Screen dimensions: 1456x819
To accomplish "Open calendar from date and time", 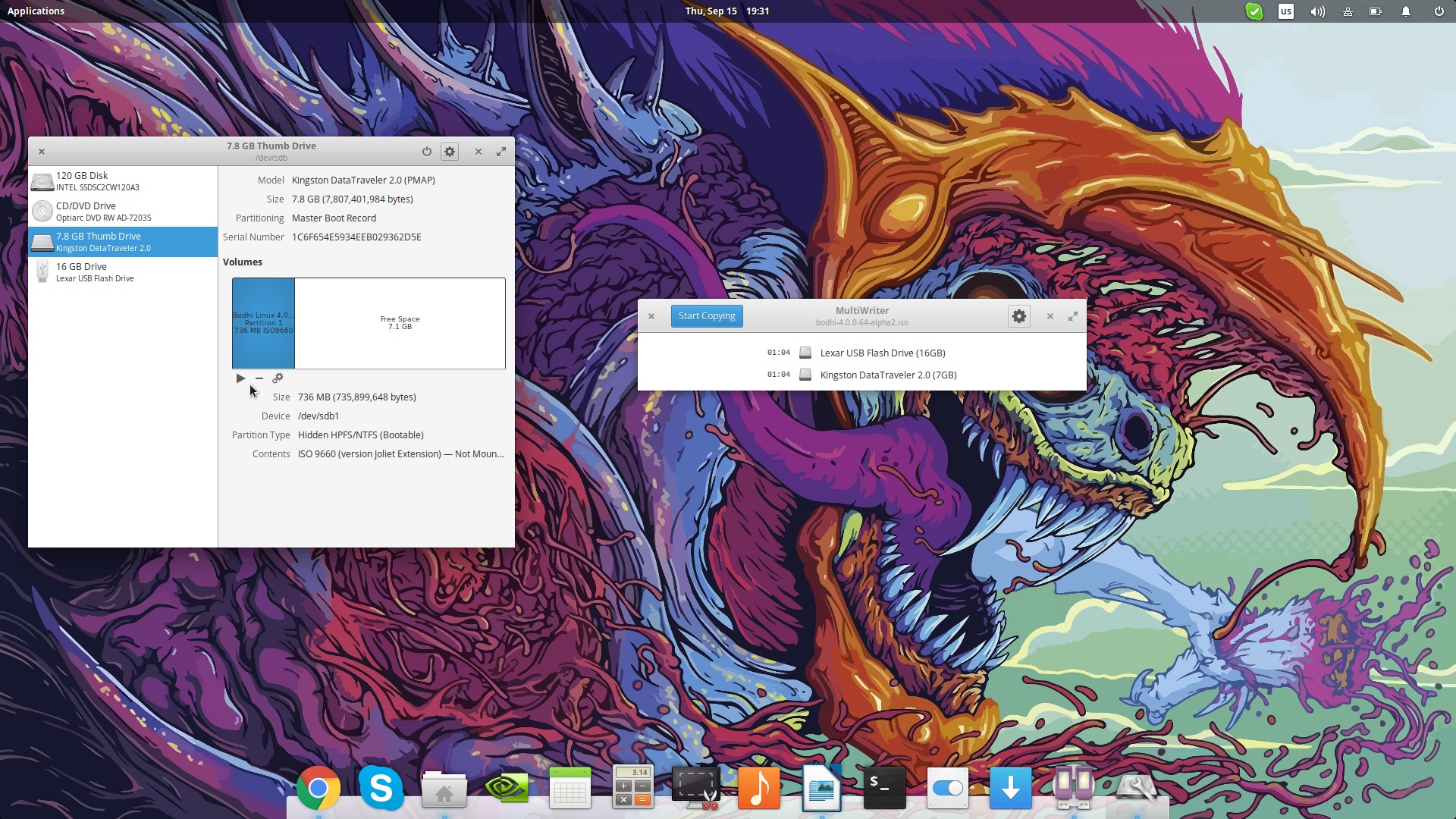I will [727, 11].
